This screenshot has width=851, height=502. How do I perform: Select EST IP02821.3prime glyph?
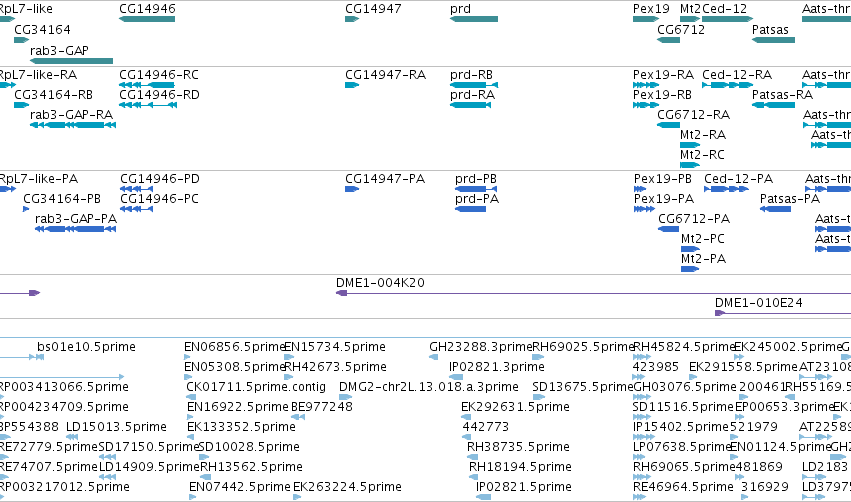pyautogui.click(x=456, y=377)
